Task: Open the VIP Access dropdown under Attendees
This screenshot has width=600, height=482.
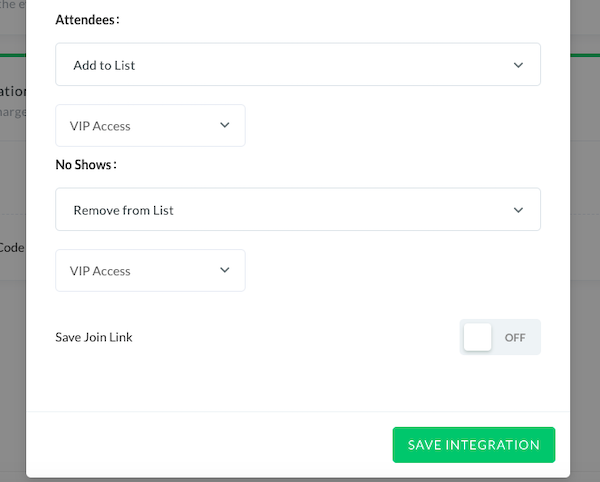Action: (x=150, y=126)
